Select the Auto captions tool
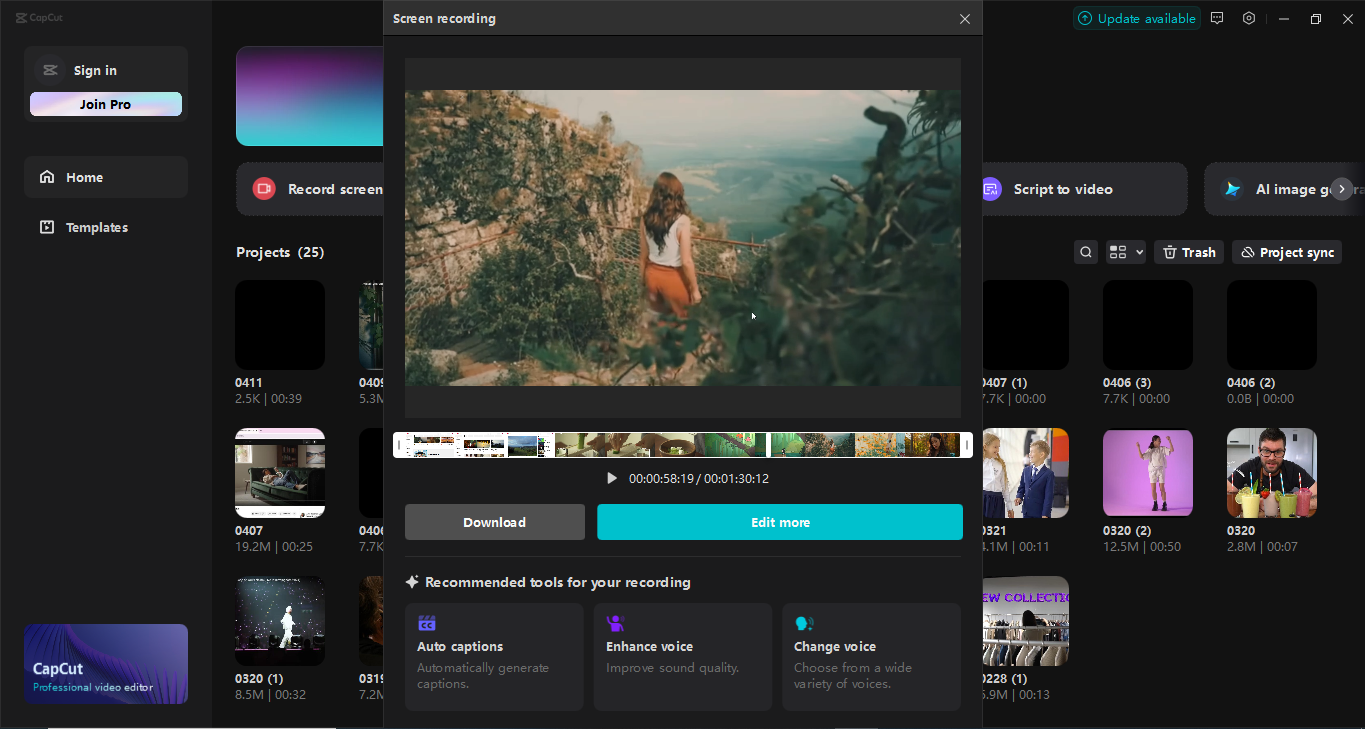The width and height of the screenshot is (1365, 729). 493,657
